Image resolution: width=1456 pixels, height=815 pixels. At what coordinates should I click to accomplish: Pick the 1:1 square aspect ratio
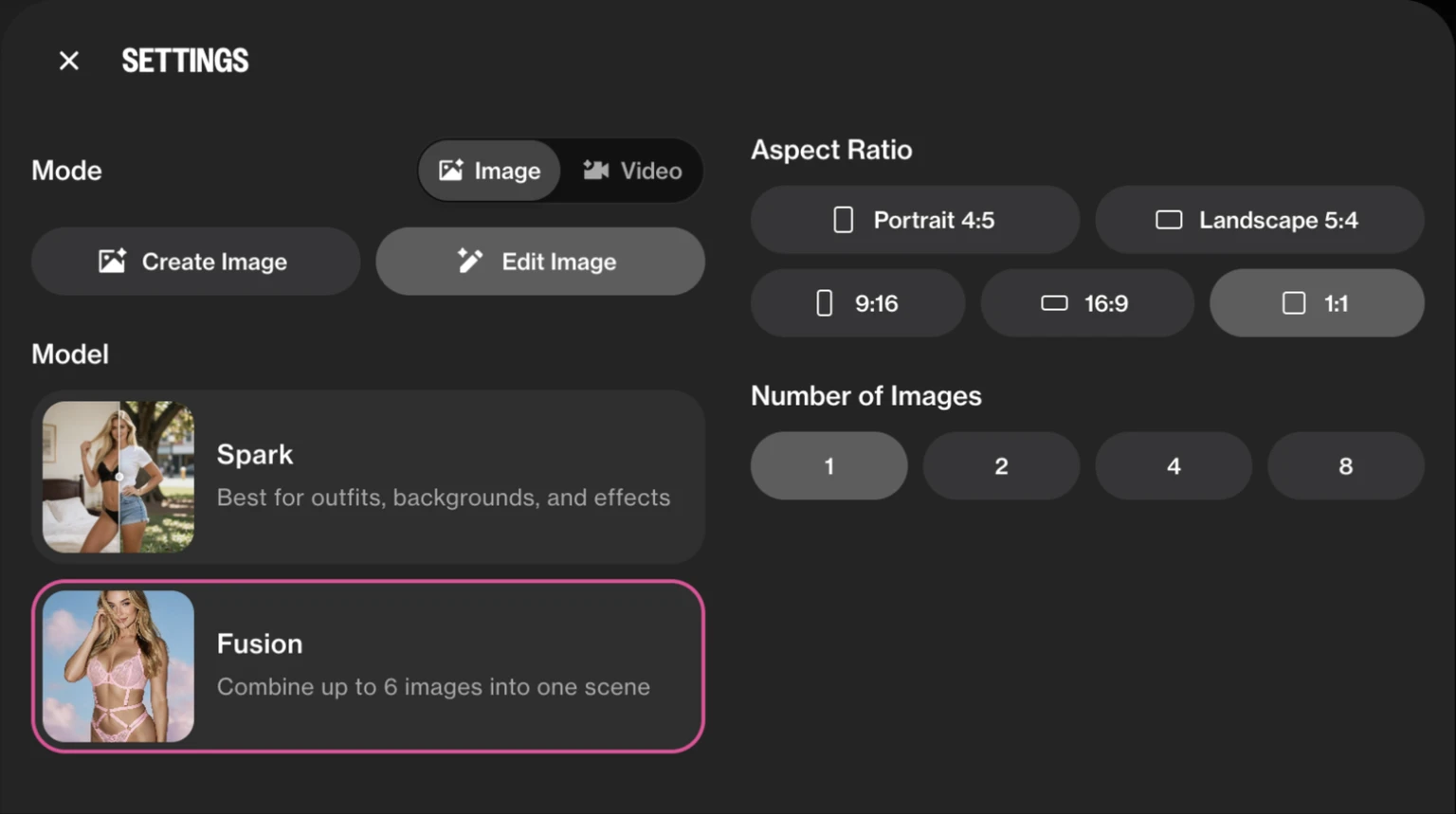(x=1317, y=303)
